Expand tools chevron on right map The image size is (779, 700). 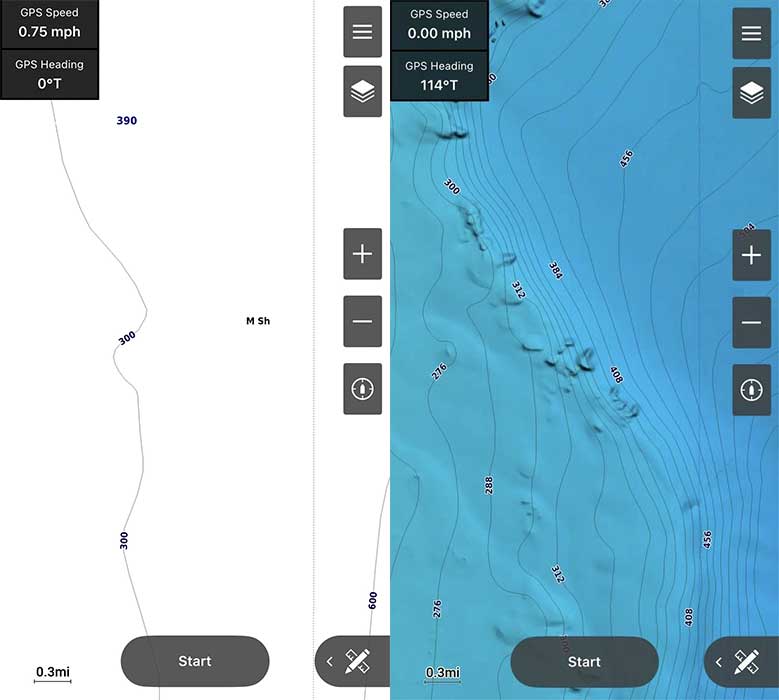point(719,662)
